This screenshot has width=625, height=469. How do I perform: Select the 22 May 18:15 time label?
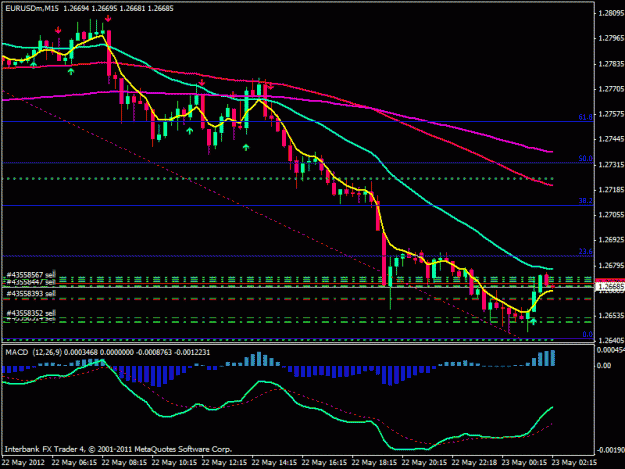click(374, 463)
